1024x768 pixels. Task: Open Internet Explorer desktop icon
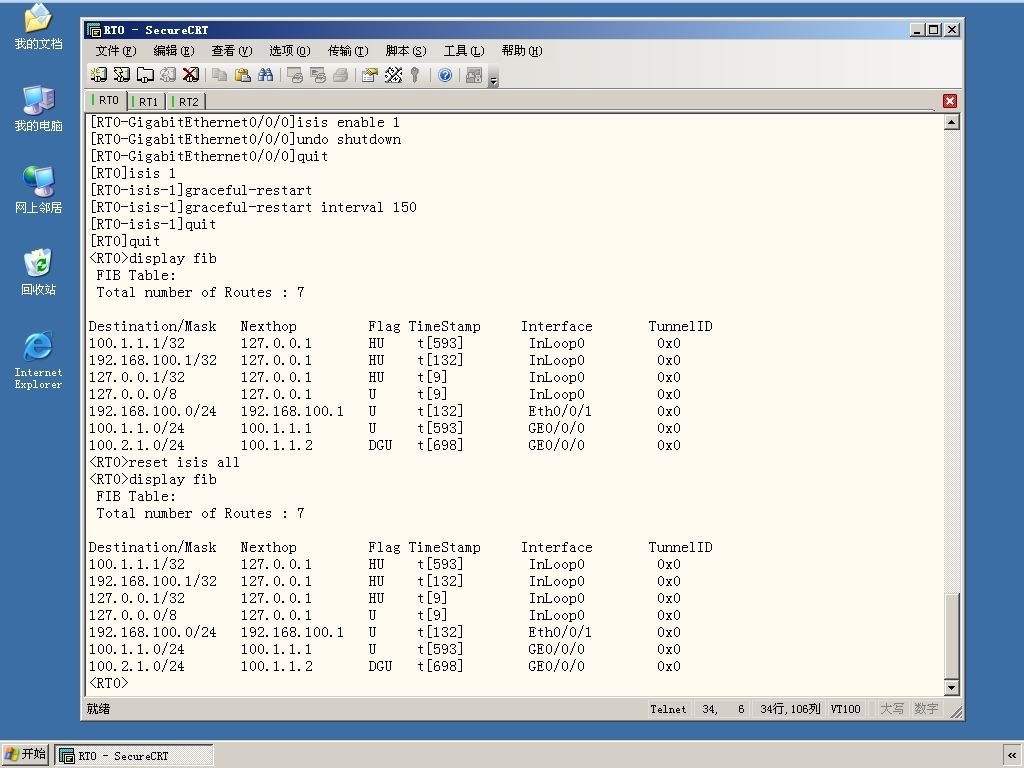click(39, 360)
